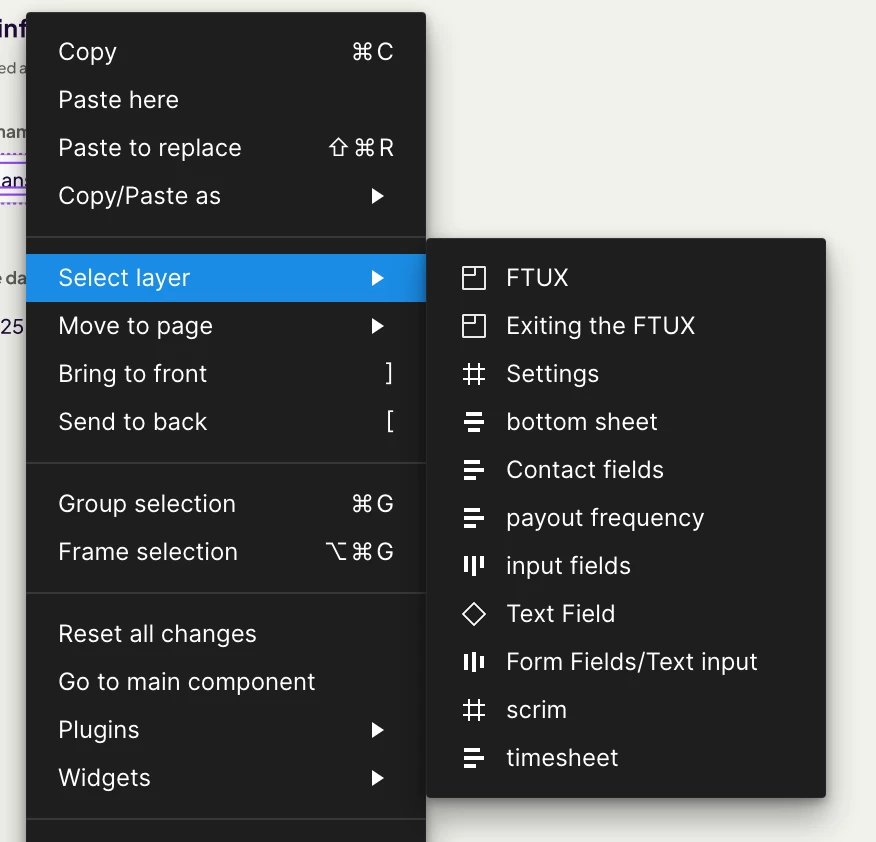Choose Copy from the context menu

[88, 52]
